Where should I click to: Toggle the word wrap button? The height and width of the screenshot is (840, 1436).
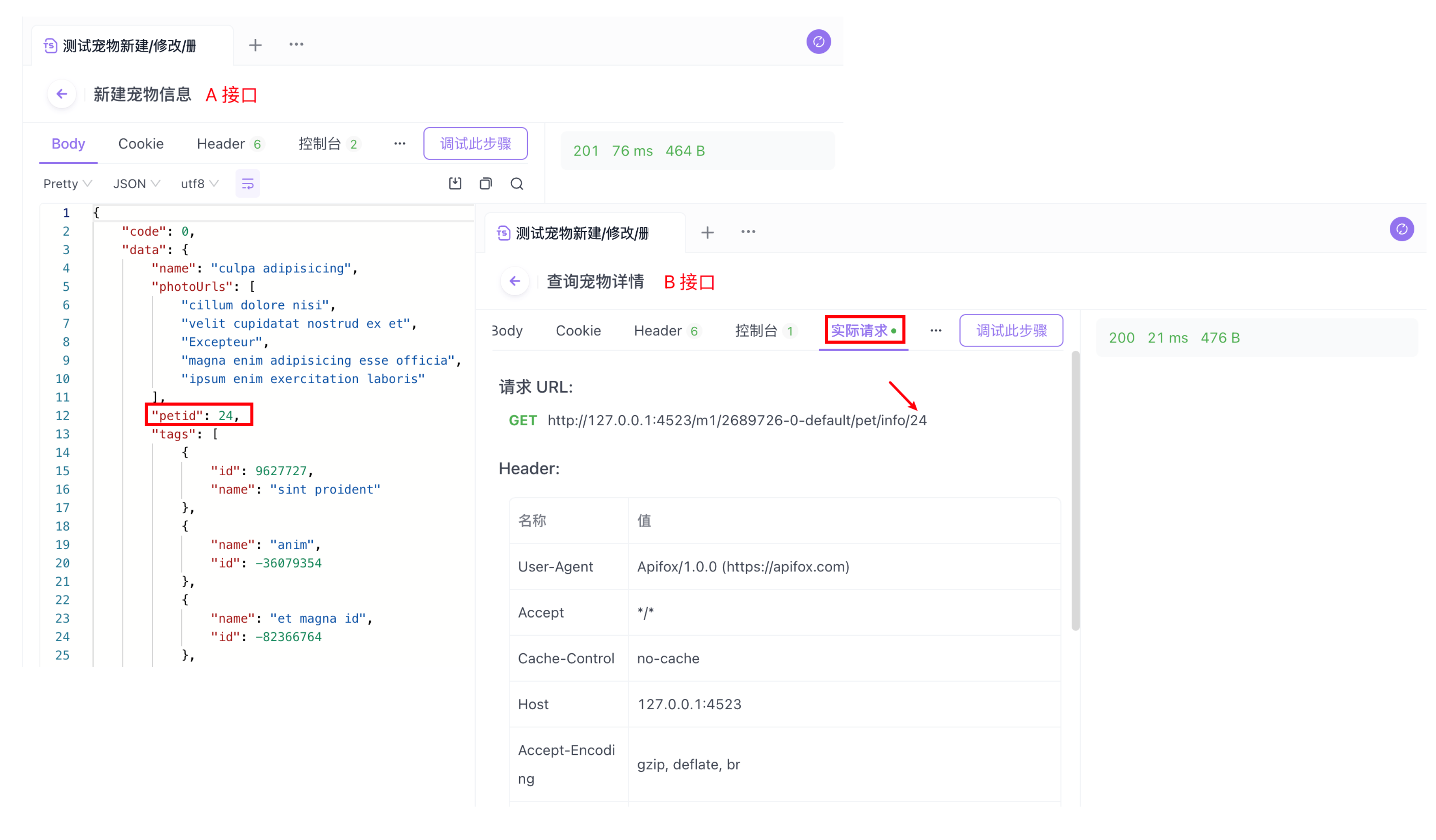pyautogui.click(x=248, y=184)
